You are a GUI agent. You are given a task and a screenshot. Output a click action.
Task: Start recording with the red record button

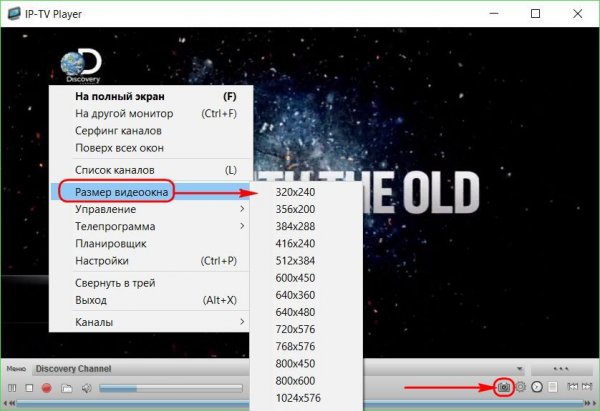point(47,387)
